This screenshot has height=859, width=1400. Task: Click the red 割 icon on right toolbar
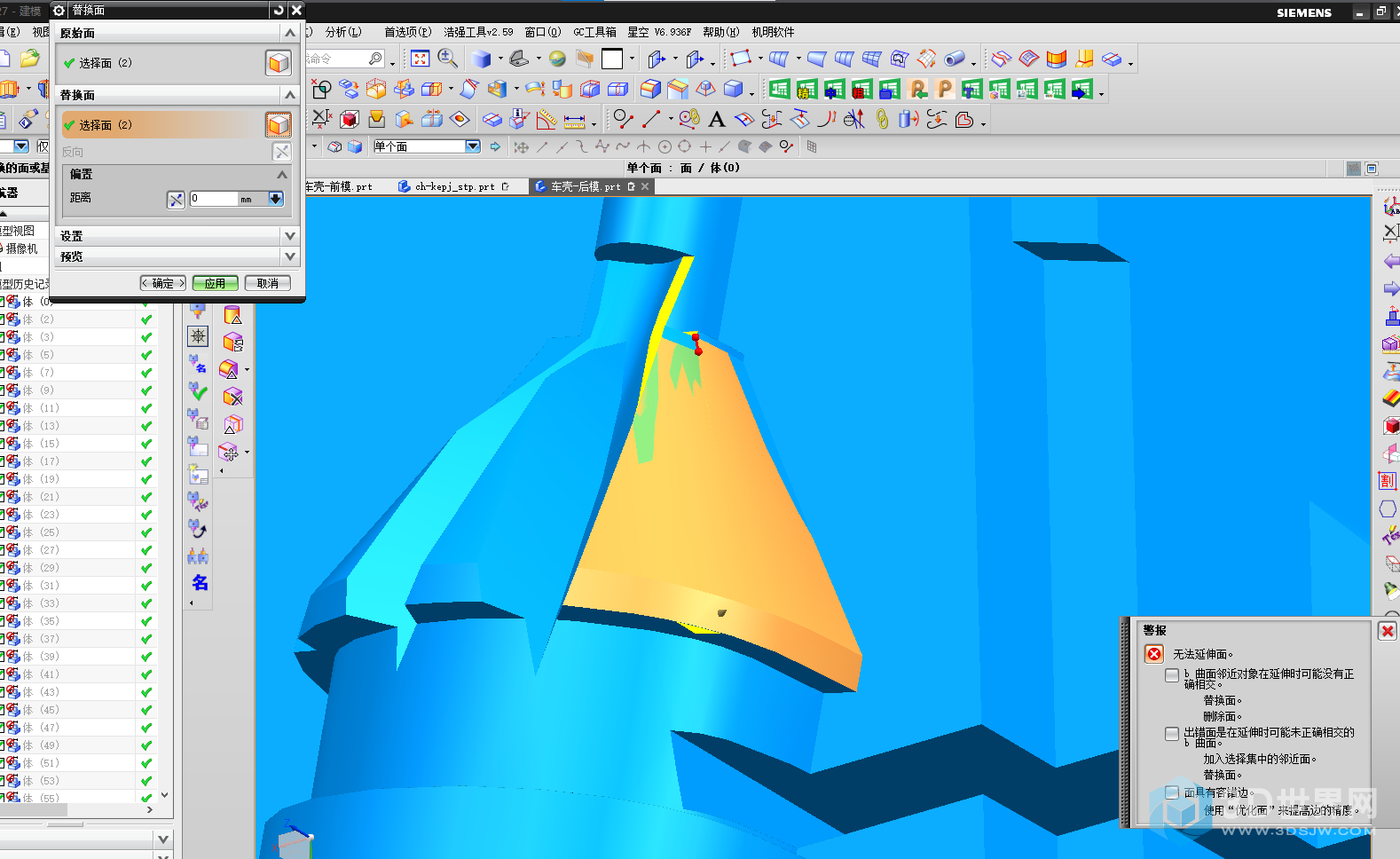click(x=1388, y=480)
